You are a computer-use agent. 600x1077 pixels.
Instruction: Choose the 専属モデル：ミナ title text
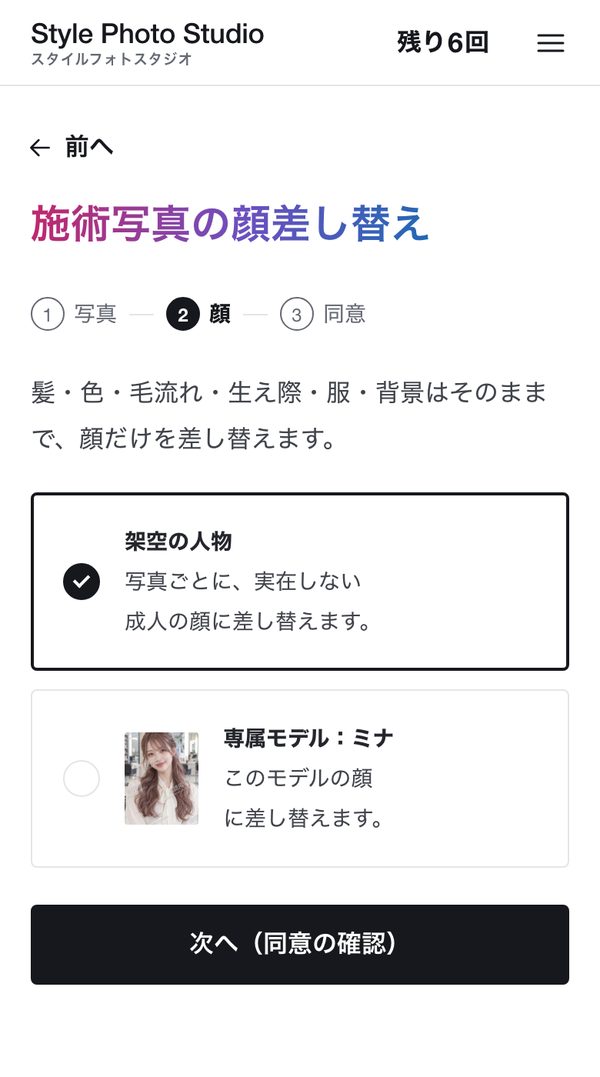309,738
